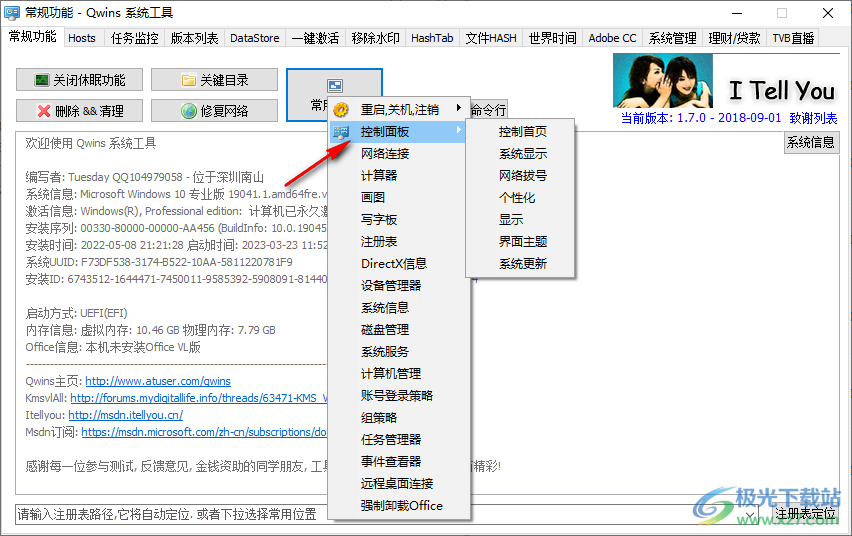Select 显示 in the submenu

coord(520,220)
